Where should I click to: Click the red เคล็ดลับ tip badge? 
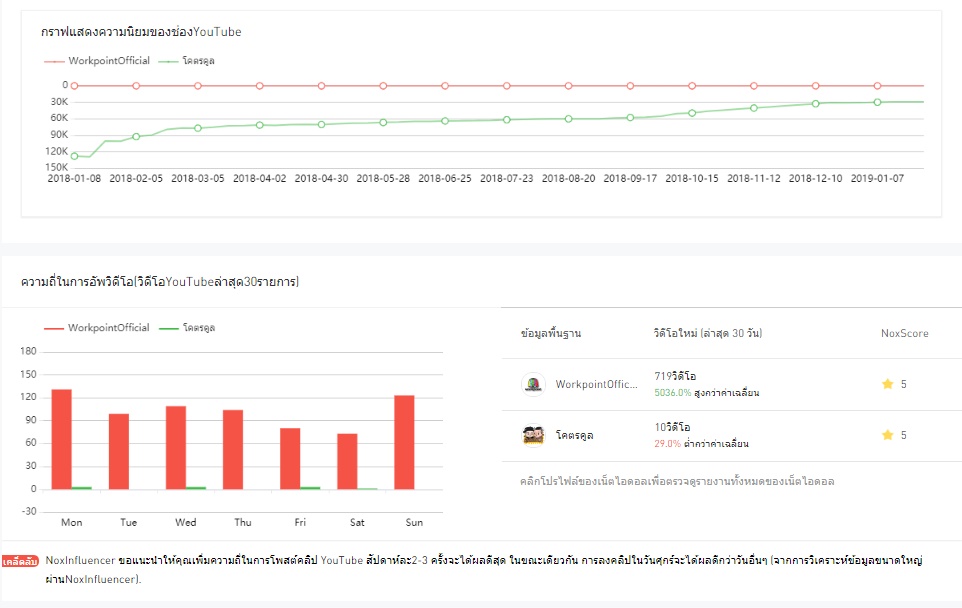coord(20,562)
